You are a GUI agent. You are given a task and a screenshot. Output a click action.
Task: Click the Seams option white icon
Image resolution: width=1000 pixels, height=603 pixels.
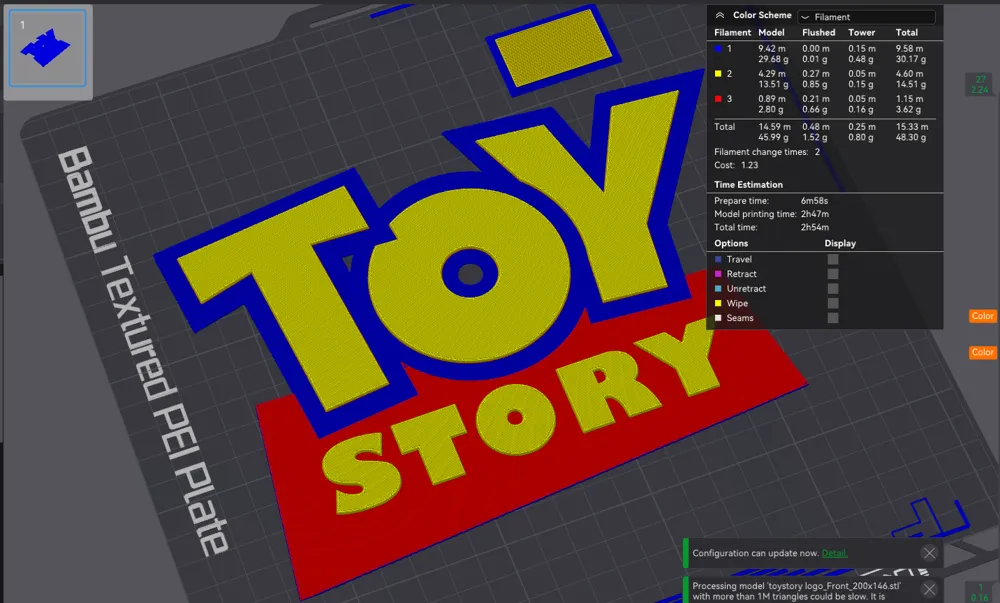pos(718,318)
